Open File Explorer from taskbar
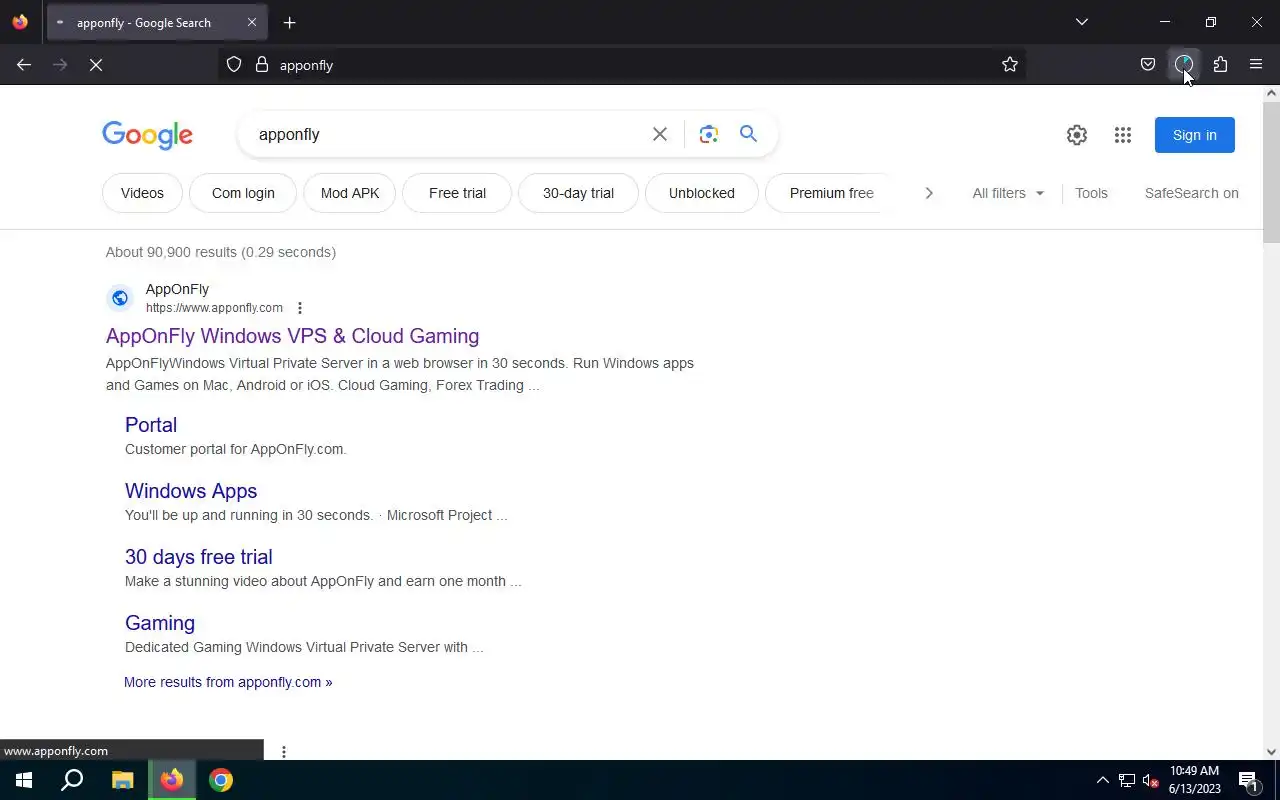The image size is (1280, 800). click(122, 780)
